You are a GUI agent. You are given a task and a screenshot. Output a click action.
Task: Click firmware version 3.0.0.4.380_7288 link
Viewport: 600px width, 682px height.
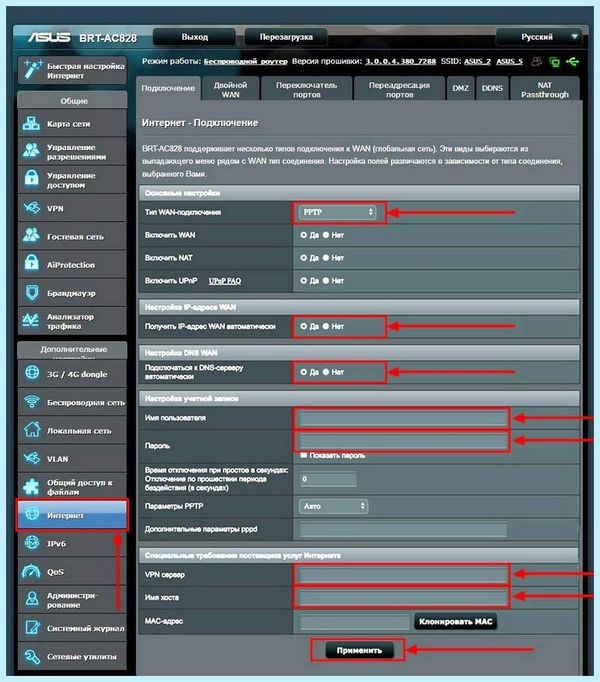[x=400, y=61]
